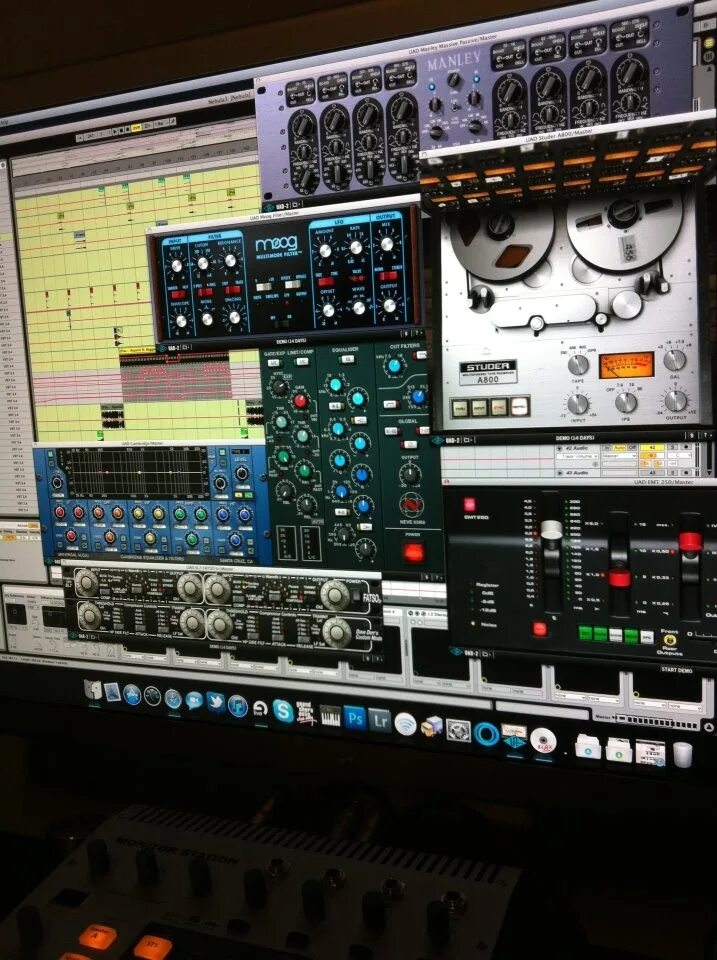Click the white EMT 250 decay time fader
717x960 pixels.
552,529
